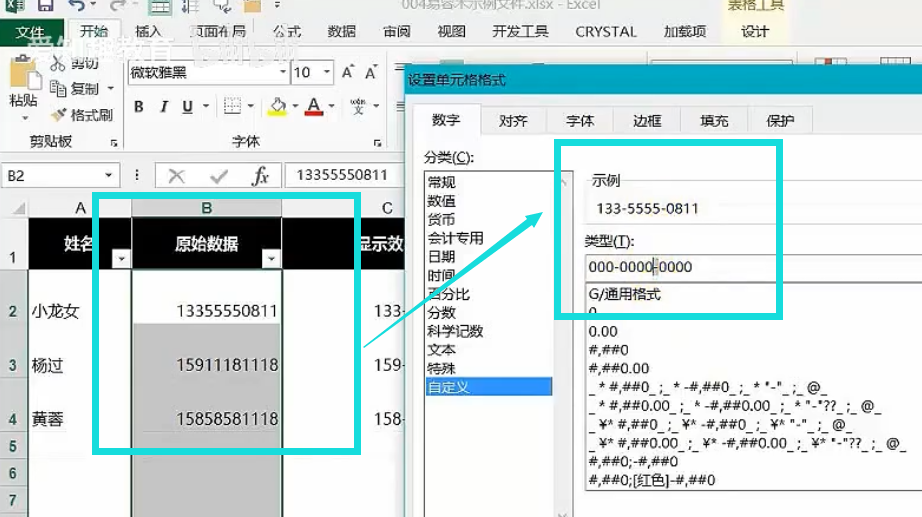Open 填充 tab in format dialog
The image size is (922, 517).
click(714, 121)
